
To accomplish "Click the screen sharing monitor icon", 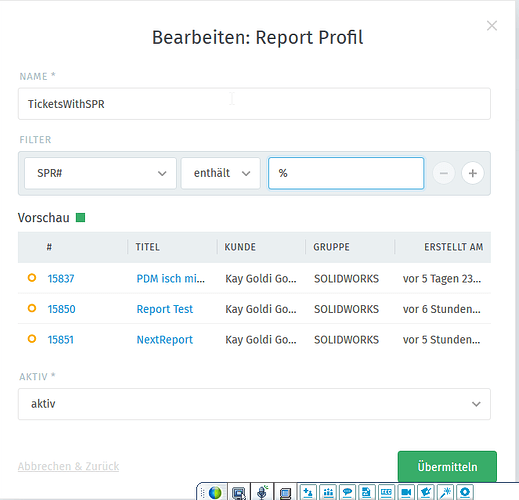I will click(x=239, y=493).
